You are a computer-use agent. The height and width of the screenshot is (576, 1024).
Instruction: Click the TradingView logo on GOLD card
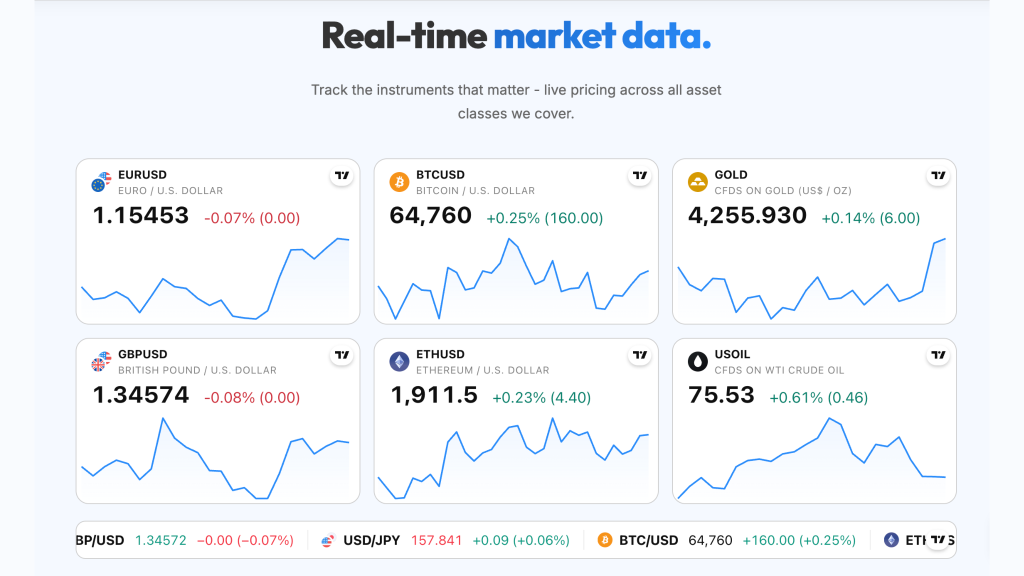pyautogui.click(x=938, y=175)
